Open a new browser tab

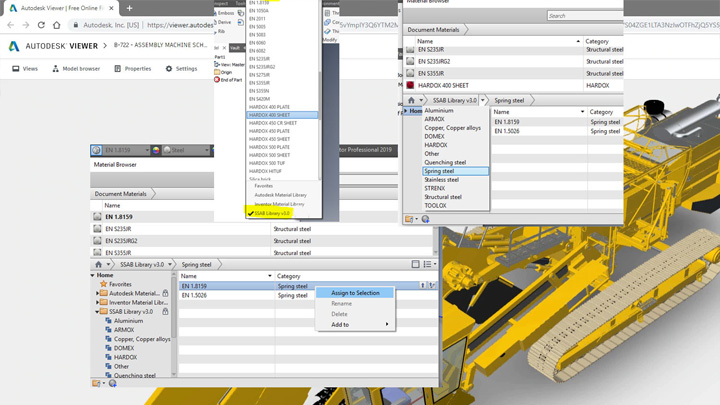coord(129,8)
